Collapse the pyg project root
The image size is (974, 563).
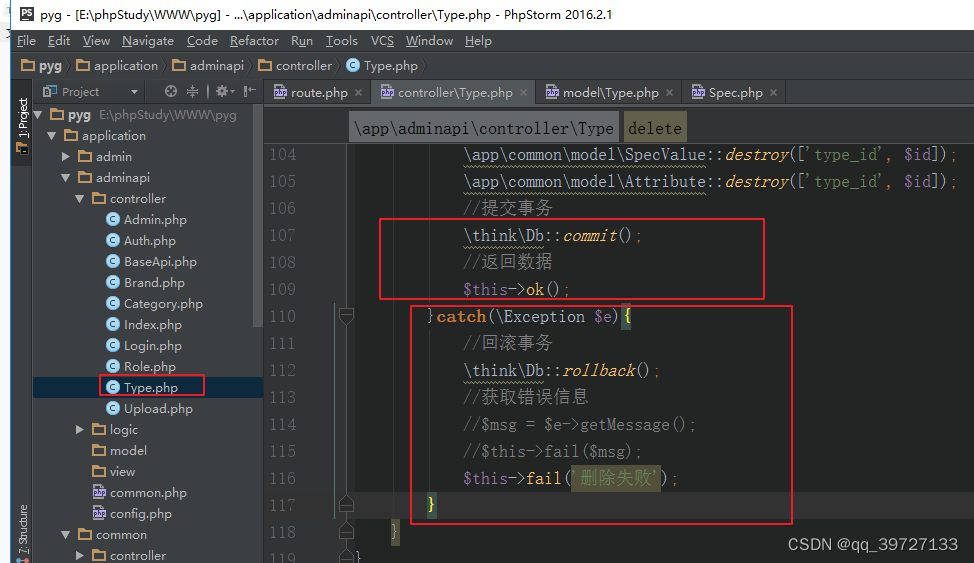click(x=39, y=114)
